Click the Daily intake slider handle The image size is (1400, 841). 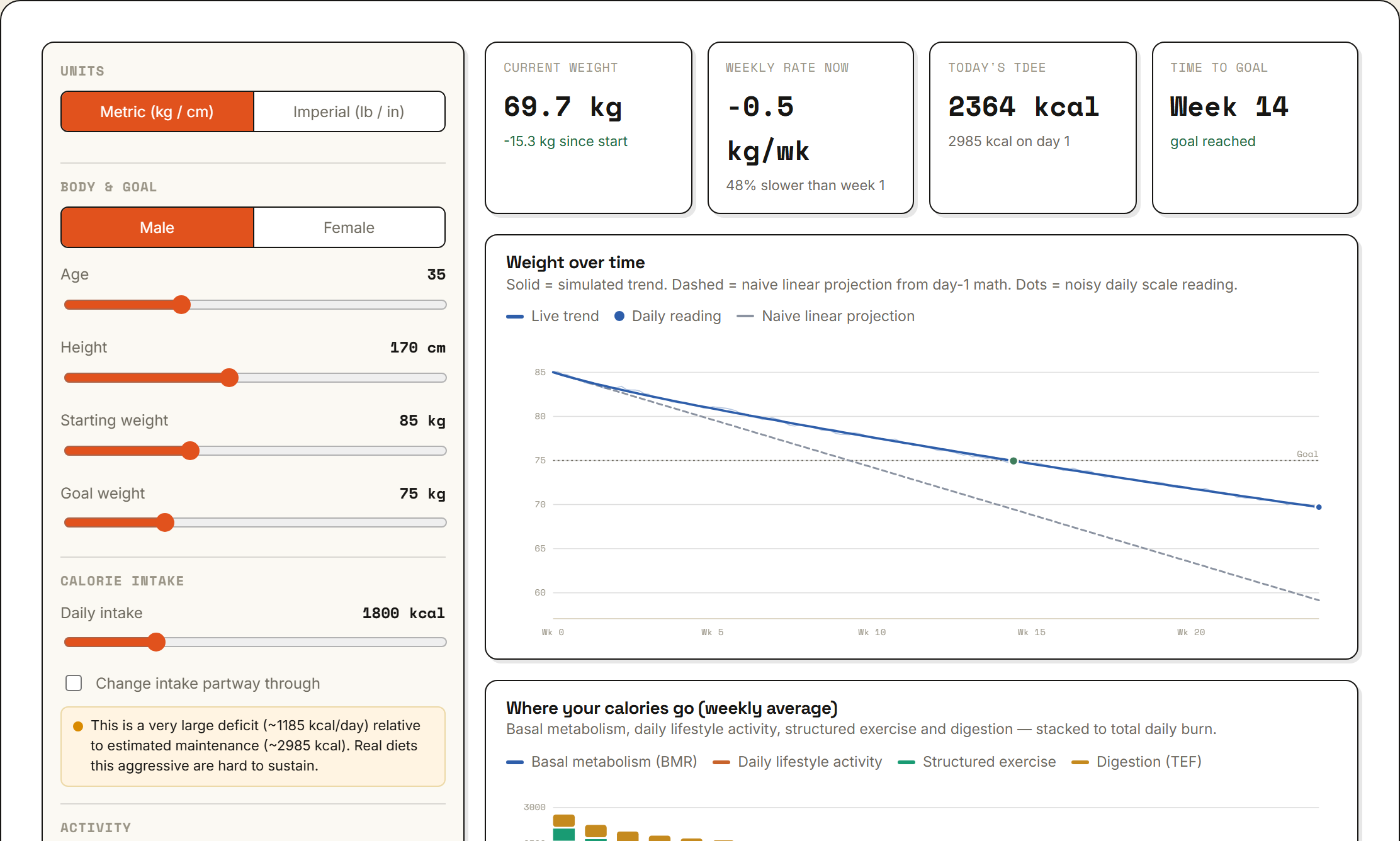tap(156, 642)
